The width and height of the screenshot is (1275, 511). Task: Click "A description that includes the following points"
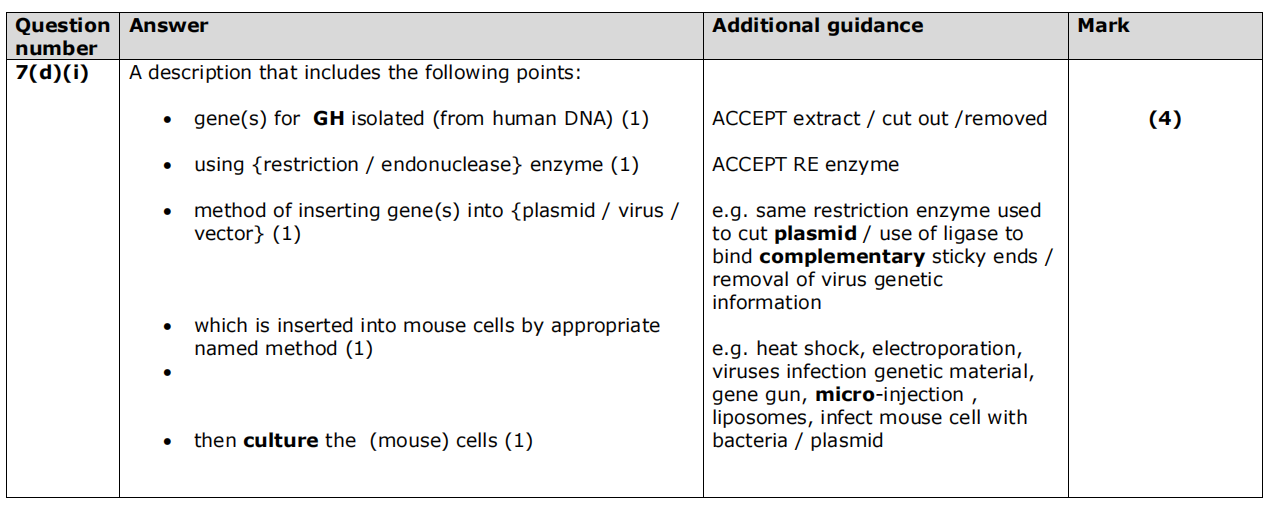point(355,74)
